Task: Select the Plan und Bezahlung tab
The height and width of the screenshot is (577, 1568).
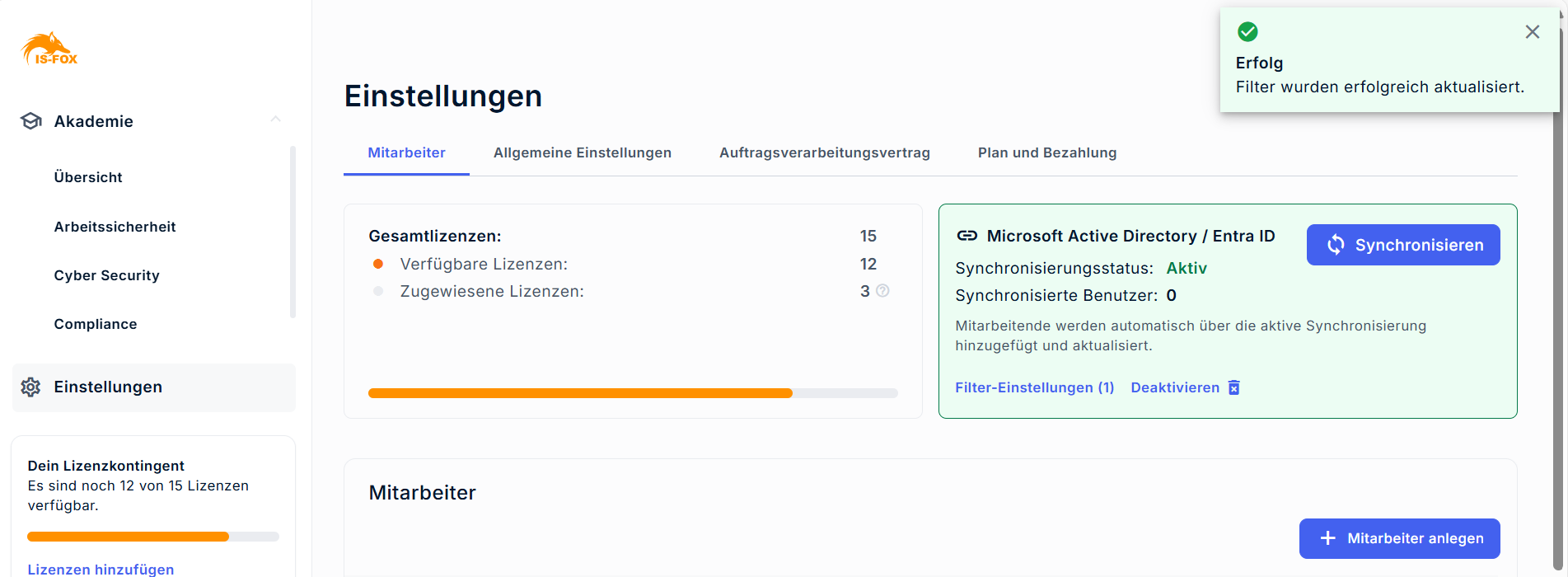Action: point(1046,152)
